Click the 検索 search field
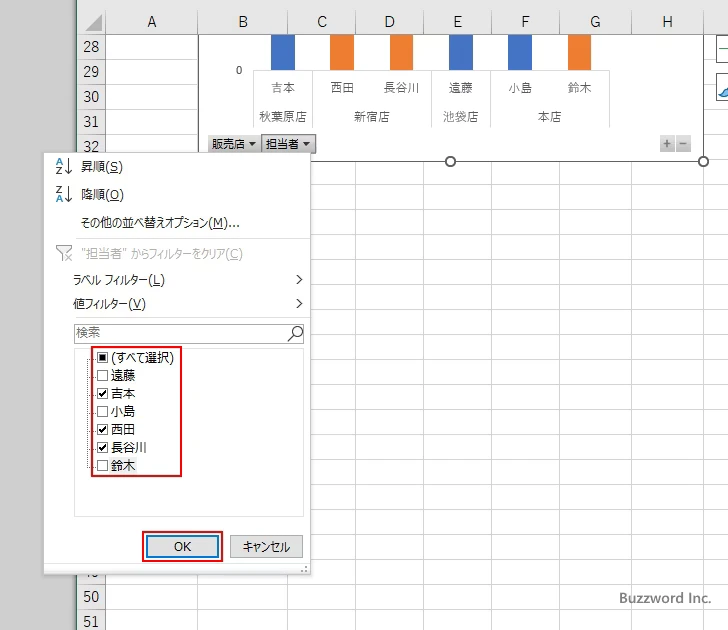This screenshot has height=630, width=728. point(188,333)
